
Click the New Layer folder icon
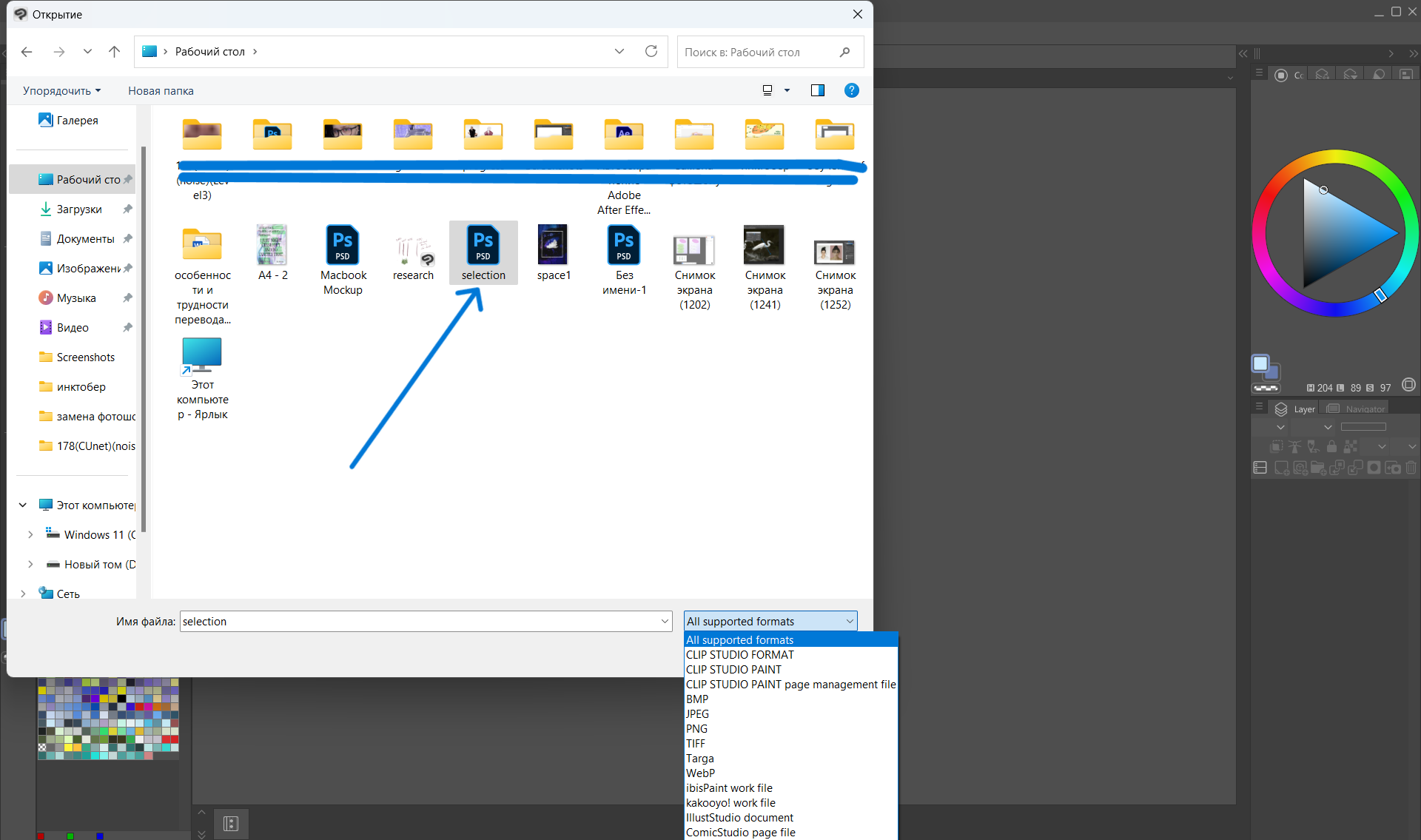pos(1318,468)
